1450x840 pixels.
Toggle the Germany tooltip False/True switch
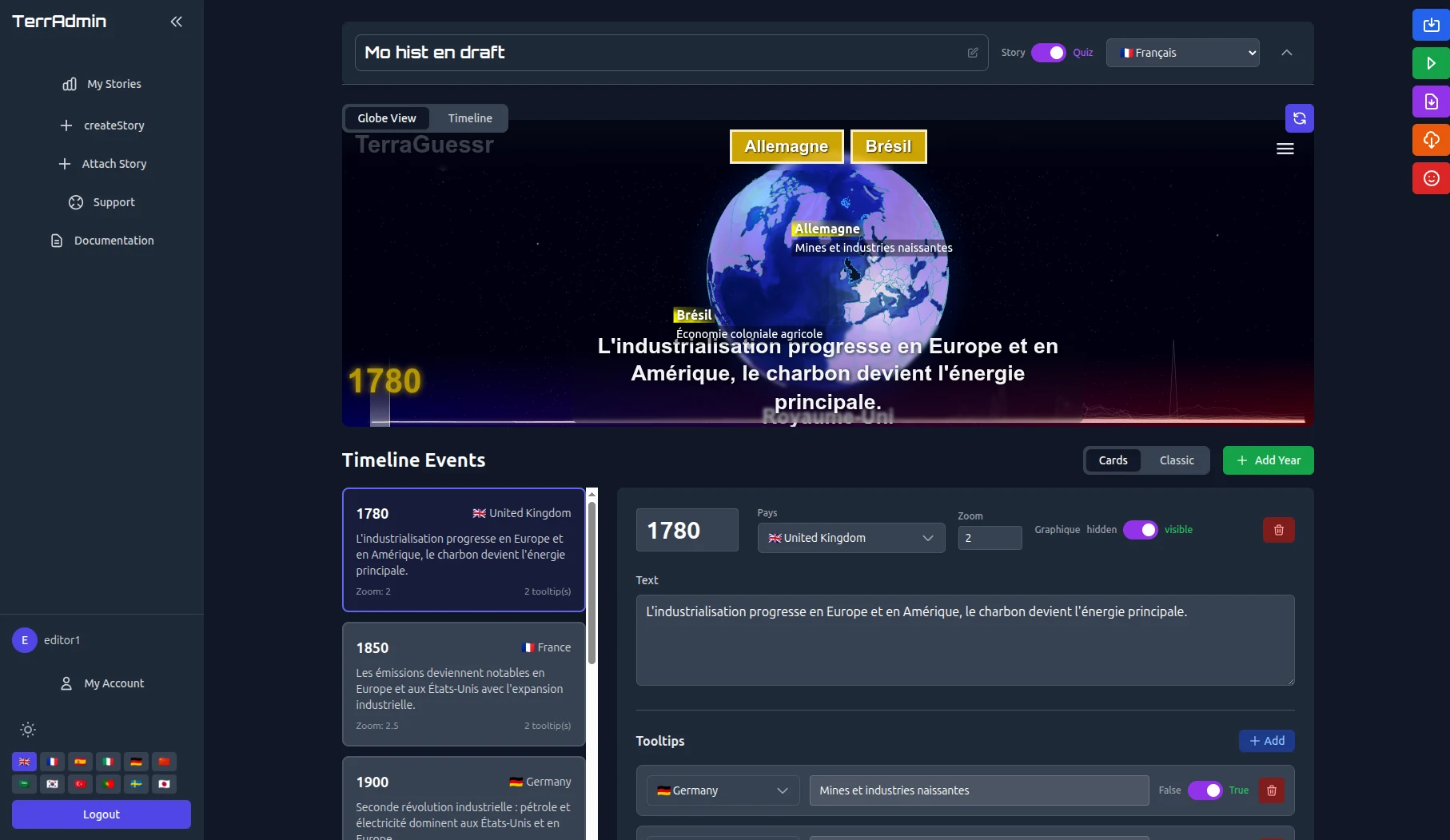(x=1205, y=790)
